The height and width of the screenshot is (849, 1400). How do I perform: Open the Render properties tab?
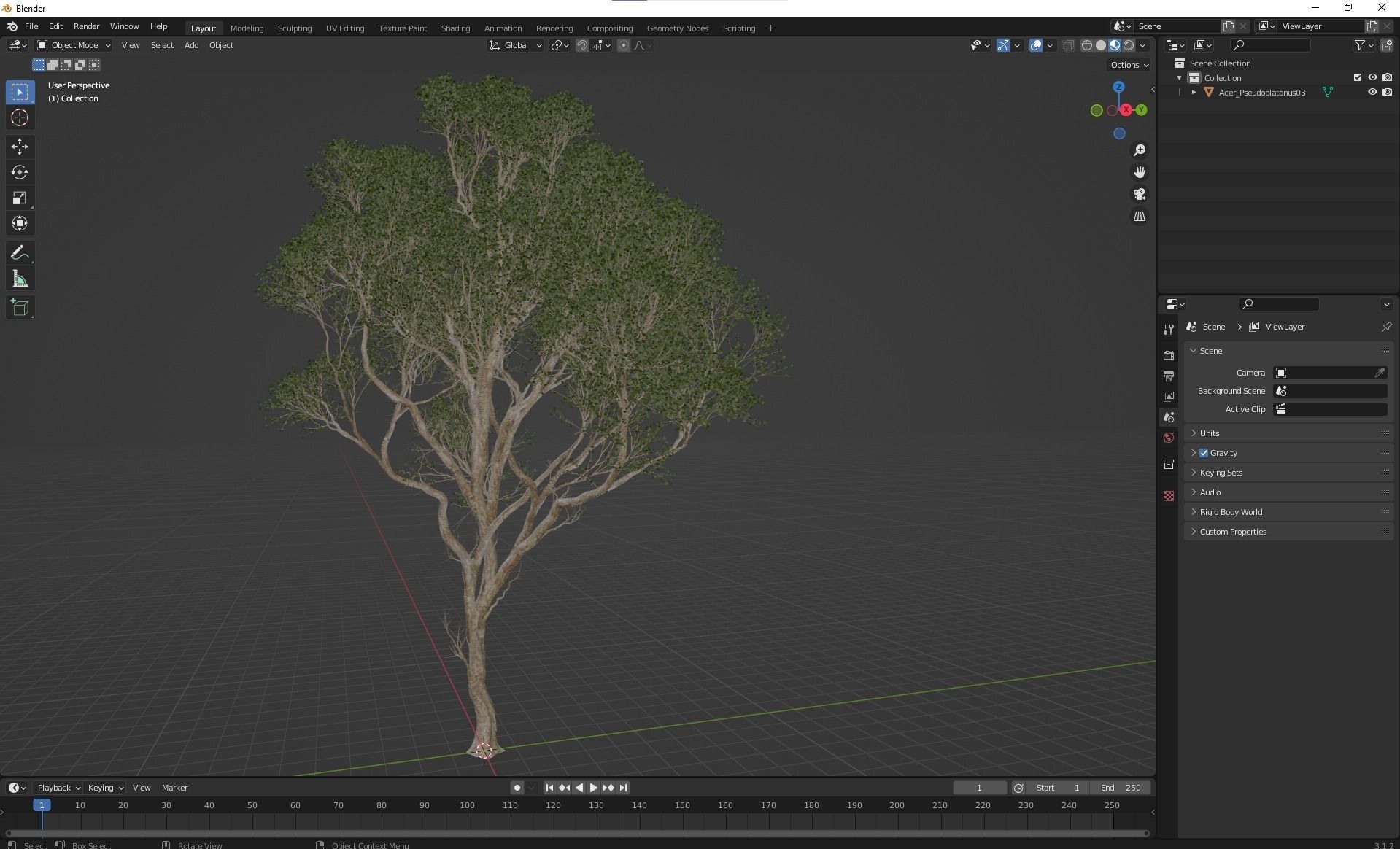point(1169,355)
